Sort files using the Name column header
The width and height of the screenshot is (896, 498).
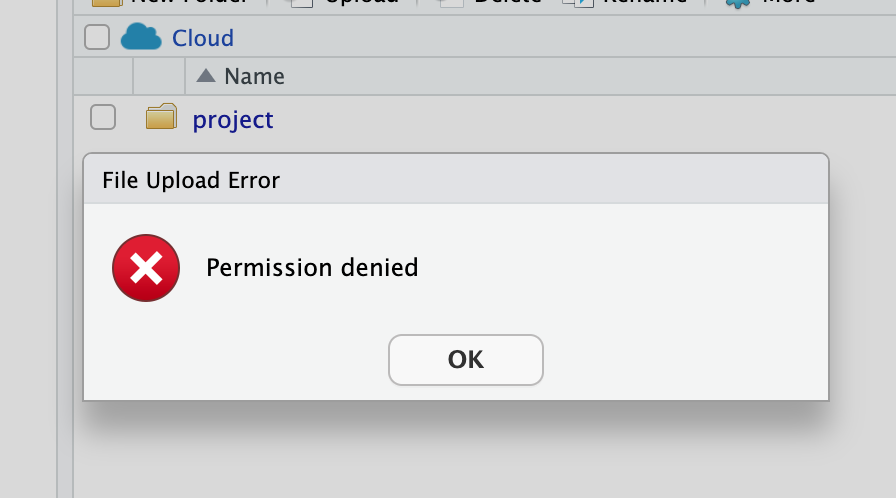tap(254, 76)
